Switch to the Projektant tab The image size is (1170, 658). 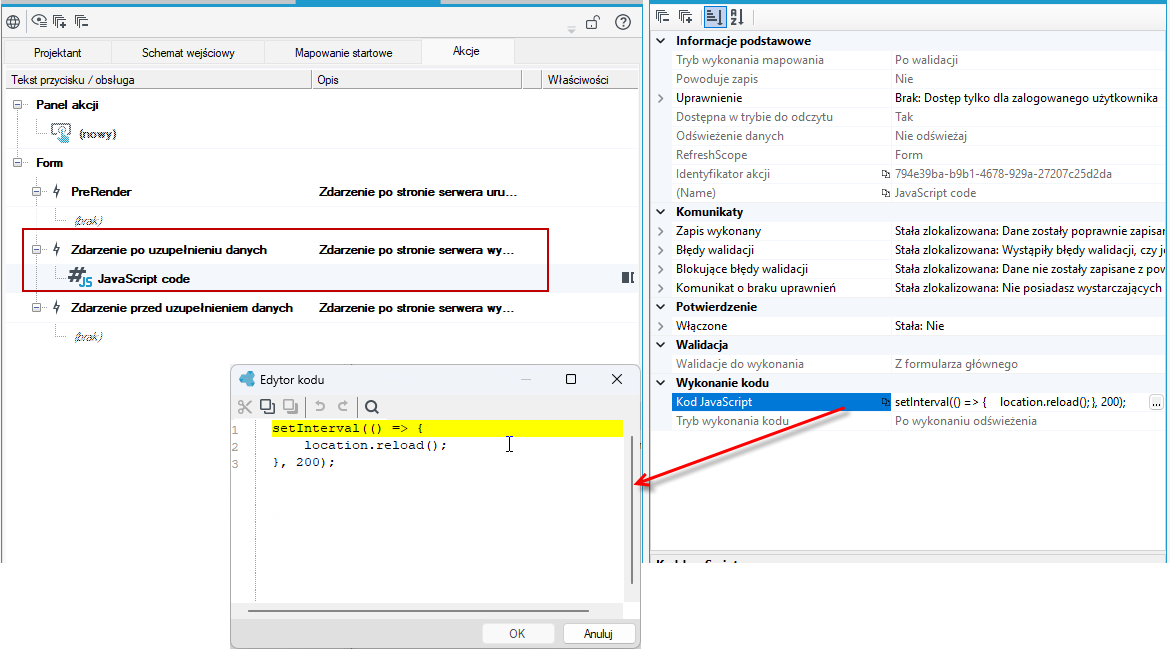(57, 53)
